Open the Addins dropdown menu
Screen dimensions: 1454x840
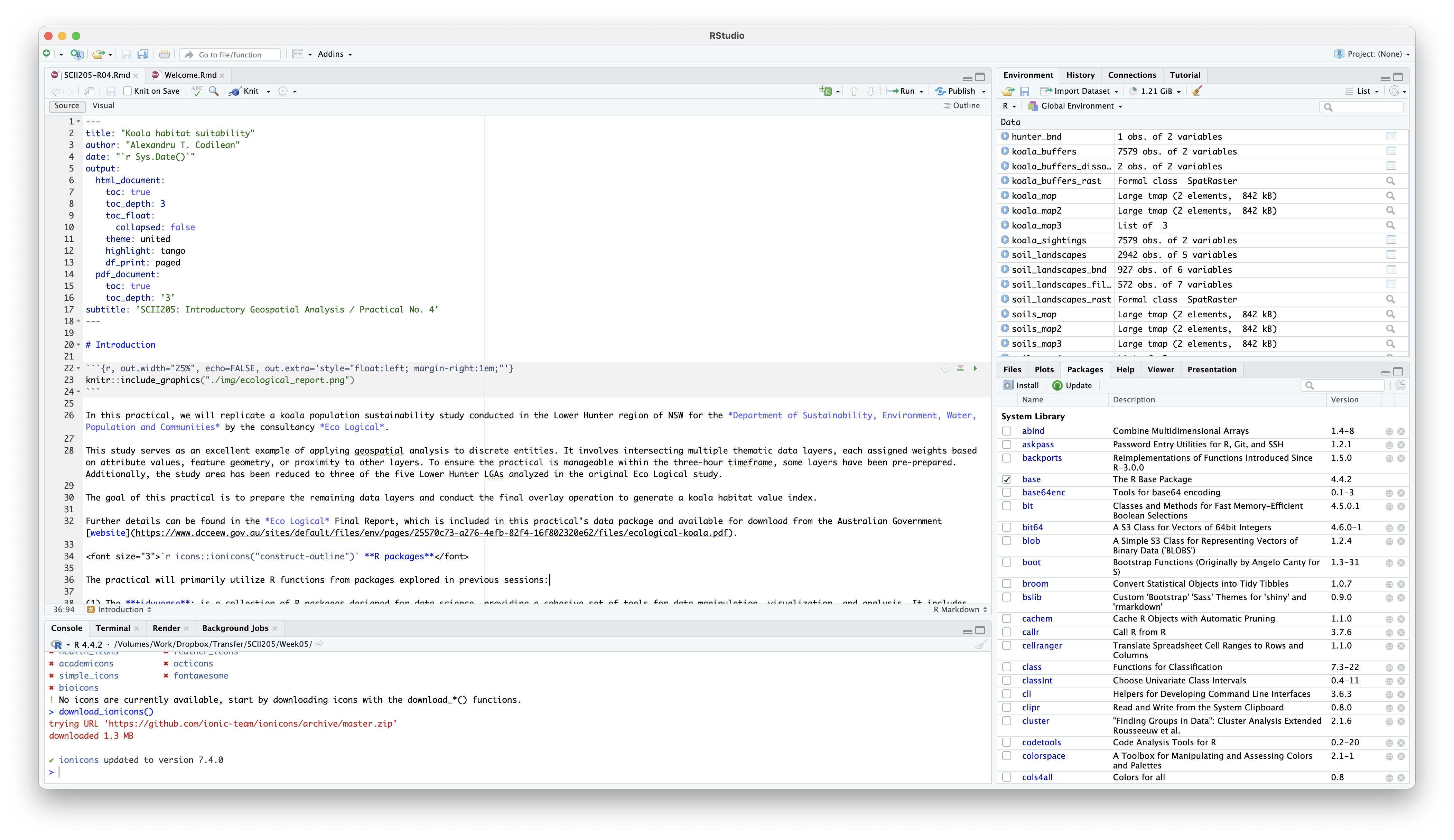coord(335,54)
